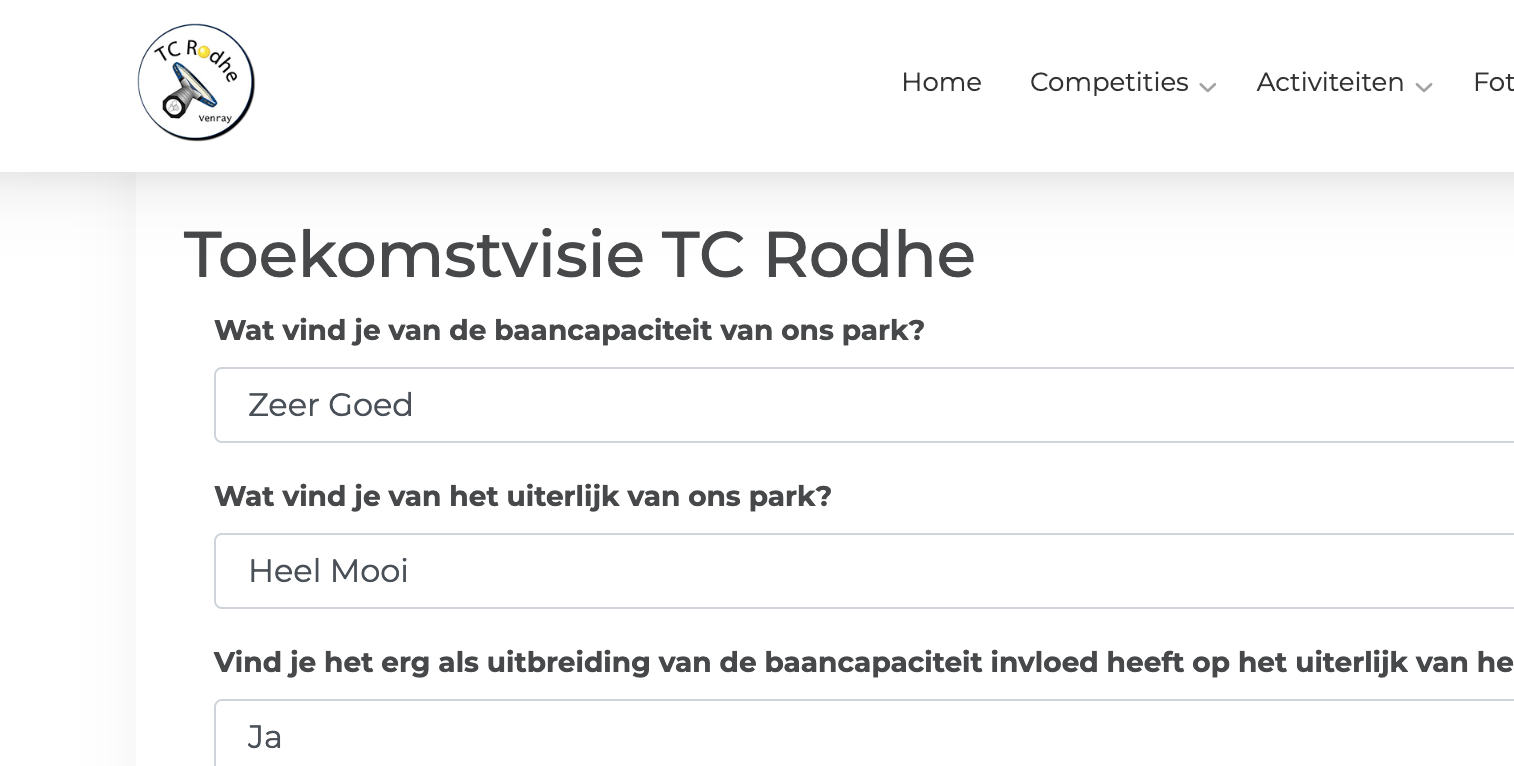
Task: Go to the Home page
Action: point(941,82)
